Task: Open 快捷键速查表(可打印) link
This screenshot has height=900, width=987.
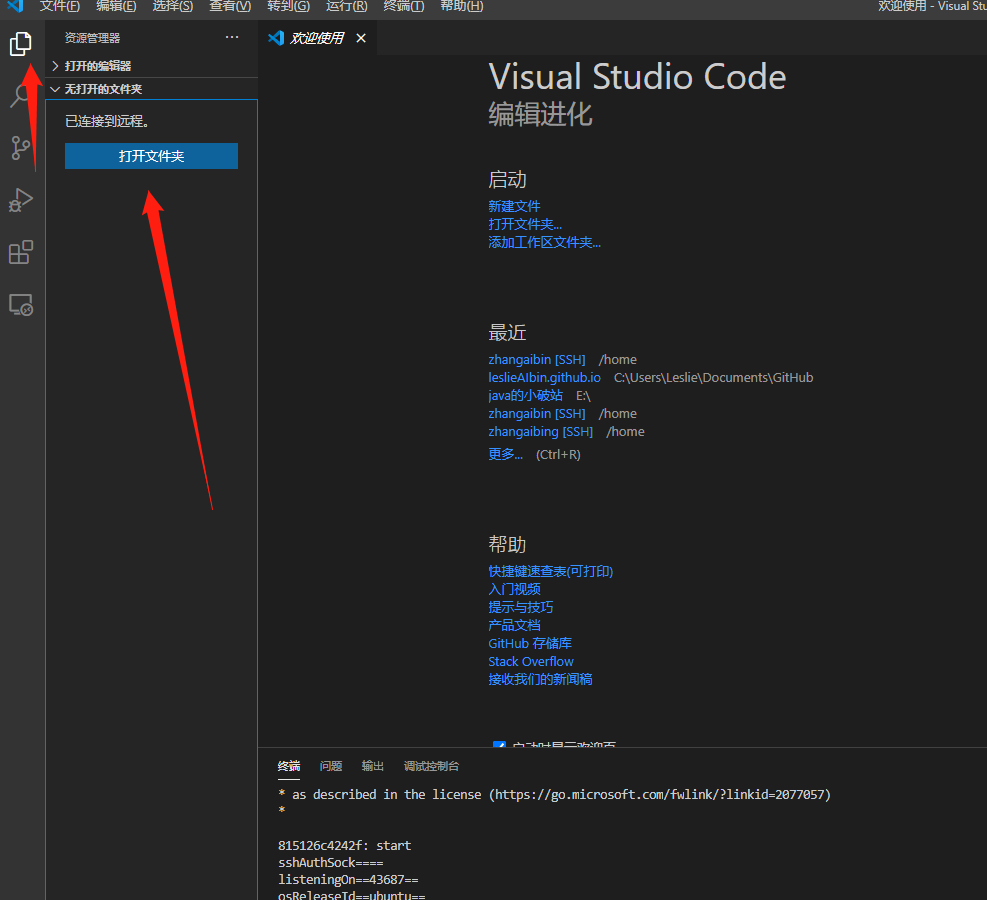Action: pyautogui.click(x=551, y=571)
